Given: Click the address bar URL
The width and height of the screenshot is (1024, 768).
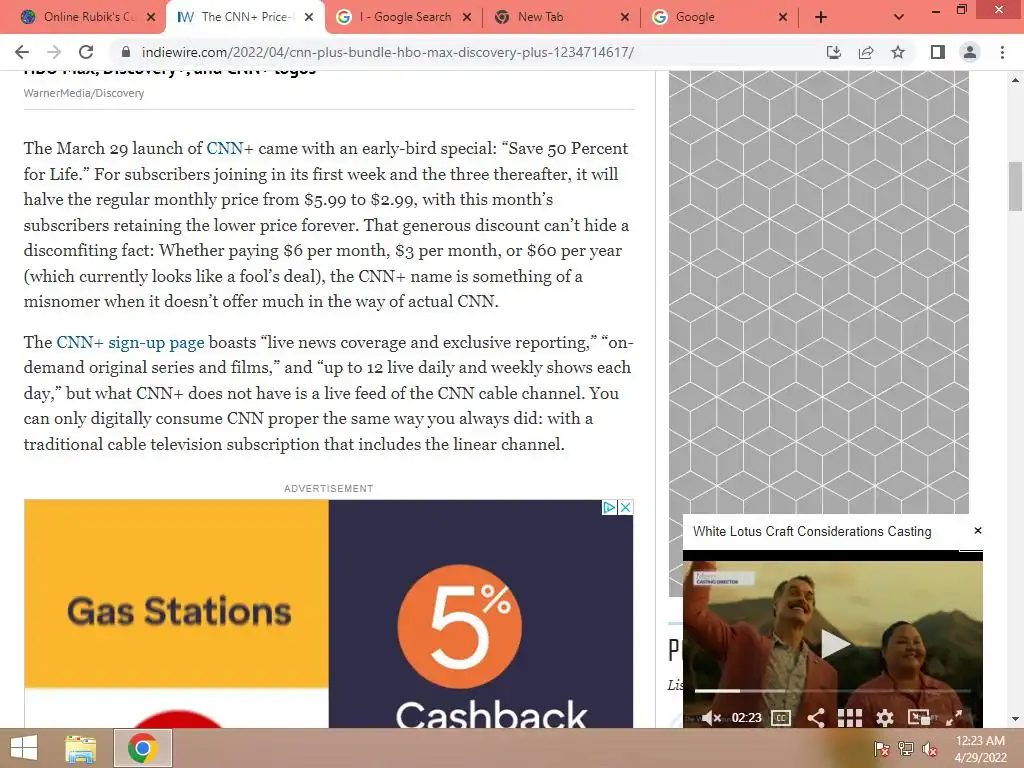Looking at the screenshot, I should click(x=387, y=52).
